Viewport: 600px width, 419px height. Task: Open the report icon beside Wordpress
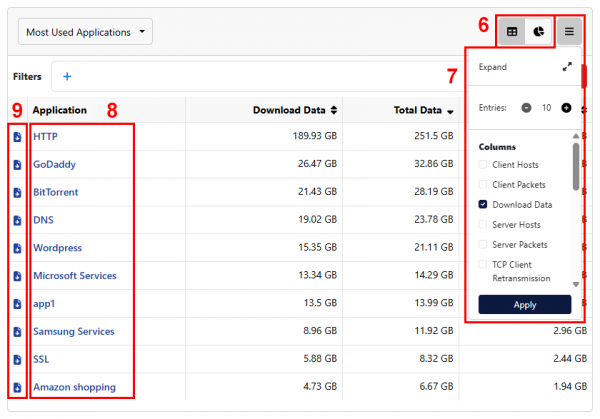(x=17, y=248)
